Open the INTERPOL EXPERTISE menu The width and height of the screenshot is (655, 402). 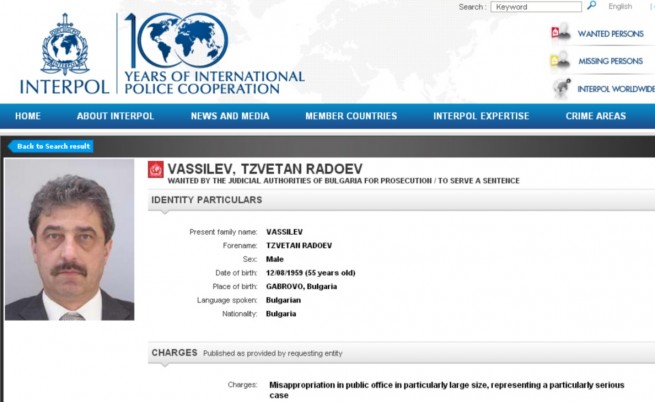click(481, 116)
